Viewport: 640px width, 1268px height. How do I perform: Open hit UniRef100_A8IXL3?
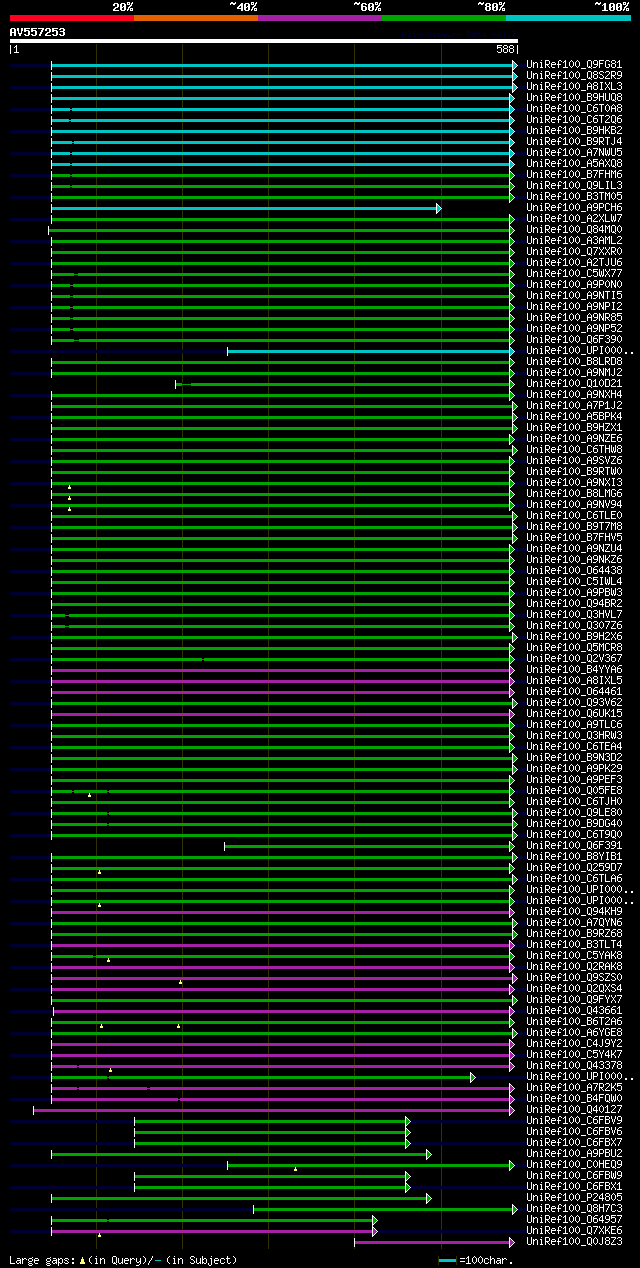pos(574,86)
